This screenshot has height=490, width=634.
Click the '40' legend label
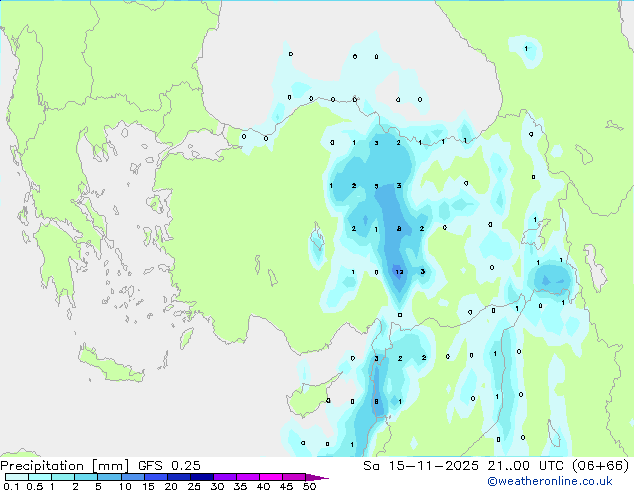click(x=263, y=486)
